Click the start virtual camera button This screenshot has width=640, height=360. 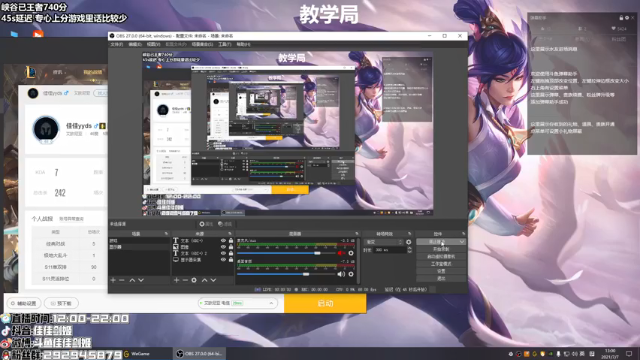[441, 256]
